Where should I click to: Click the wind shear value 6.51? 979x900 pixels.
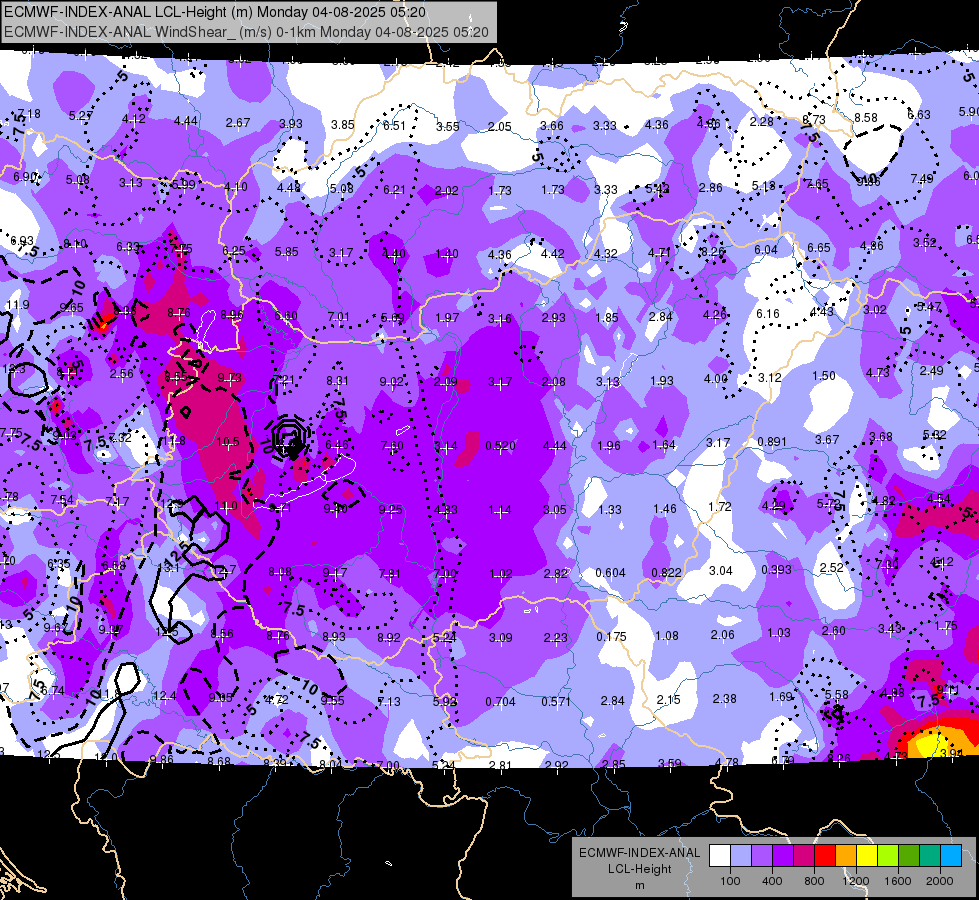(395, 126)
